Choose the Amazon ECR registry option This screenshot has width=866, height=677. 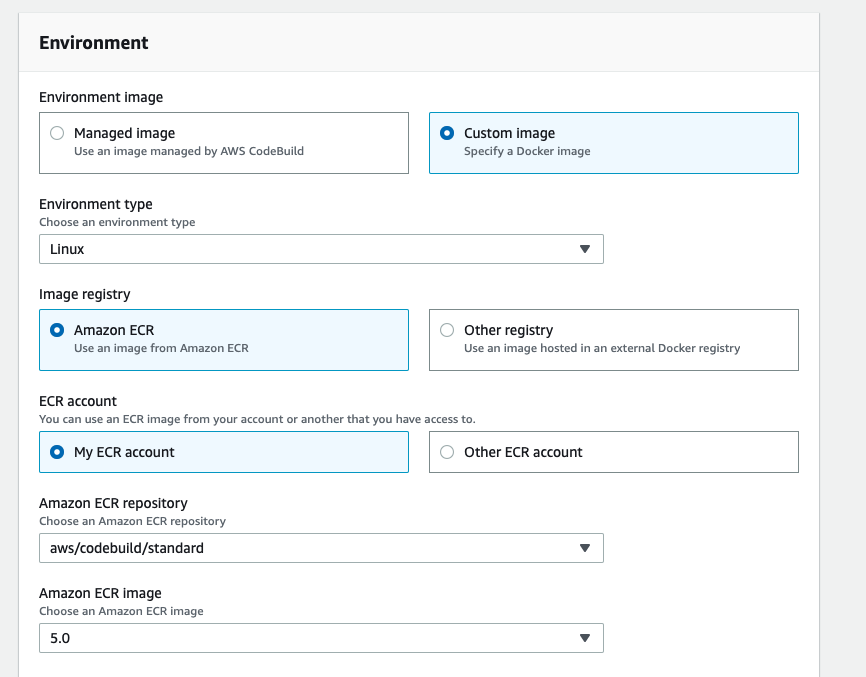57,330
